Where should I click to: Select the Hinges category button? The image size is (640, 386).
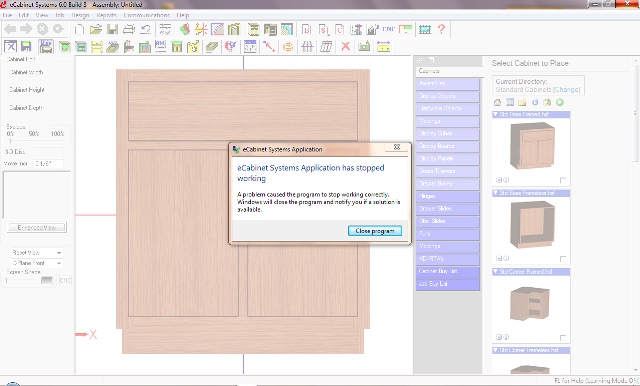tap(448, 196)
